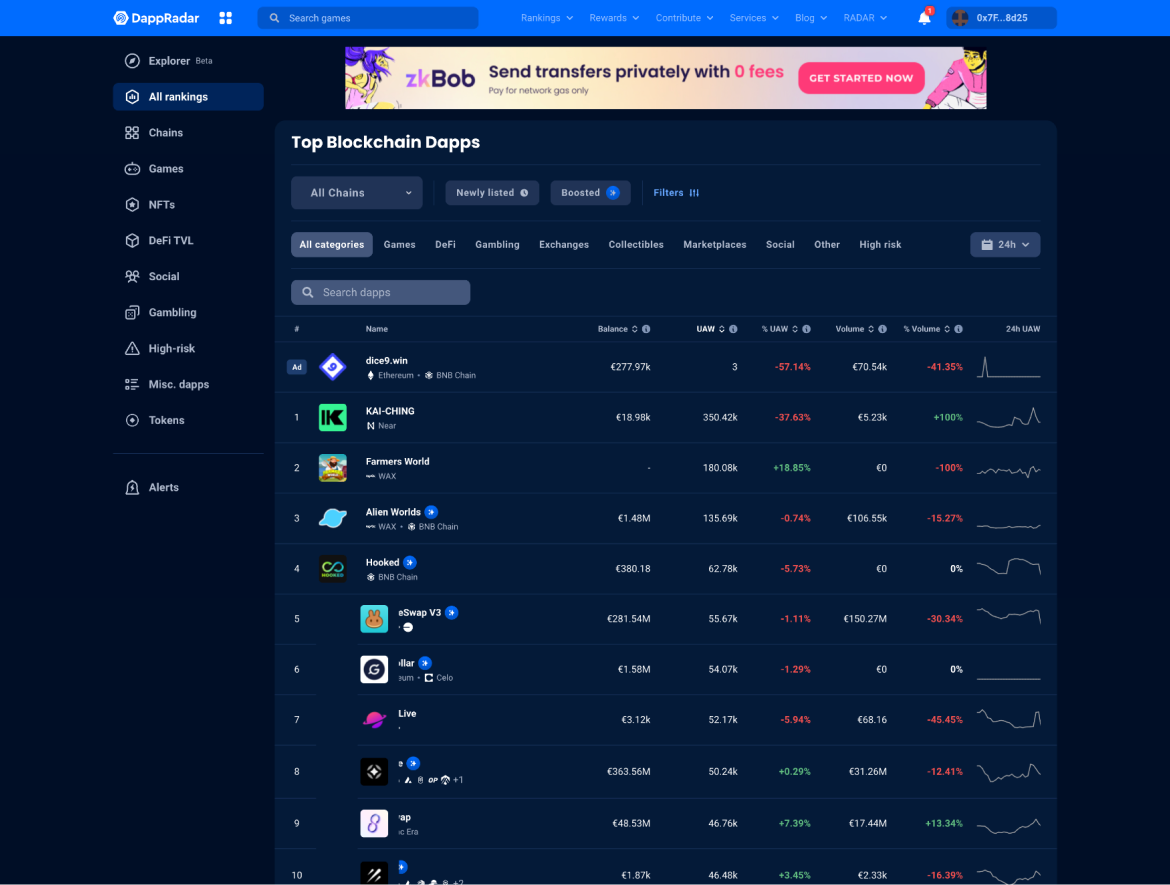
Task: Toggle the Boosted filter
Action: [x=590, y=193]
